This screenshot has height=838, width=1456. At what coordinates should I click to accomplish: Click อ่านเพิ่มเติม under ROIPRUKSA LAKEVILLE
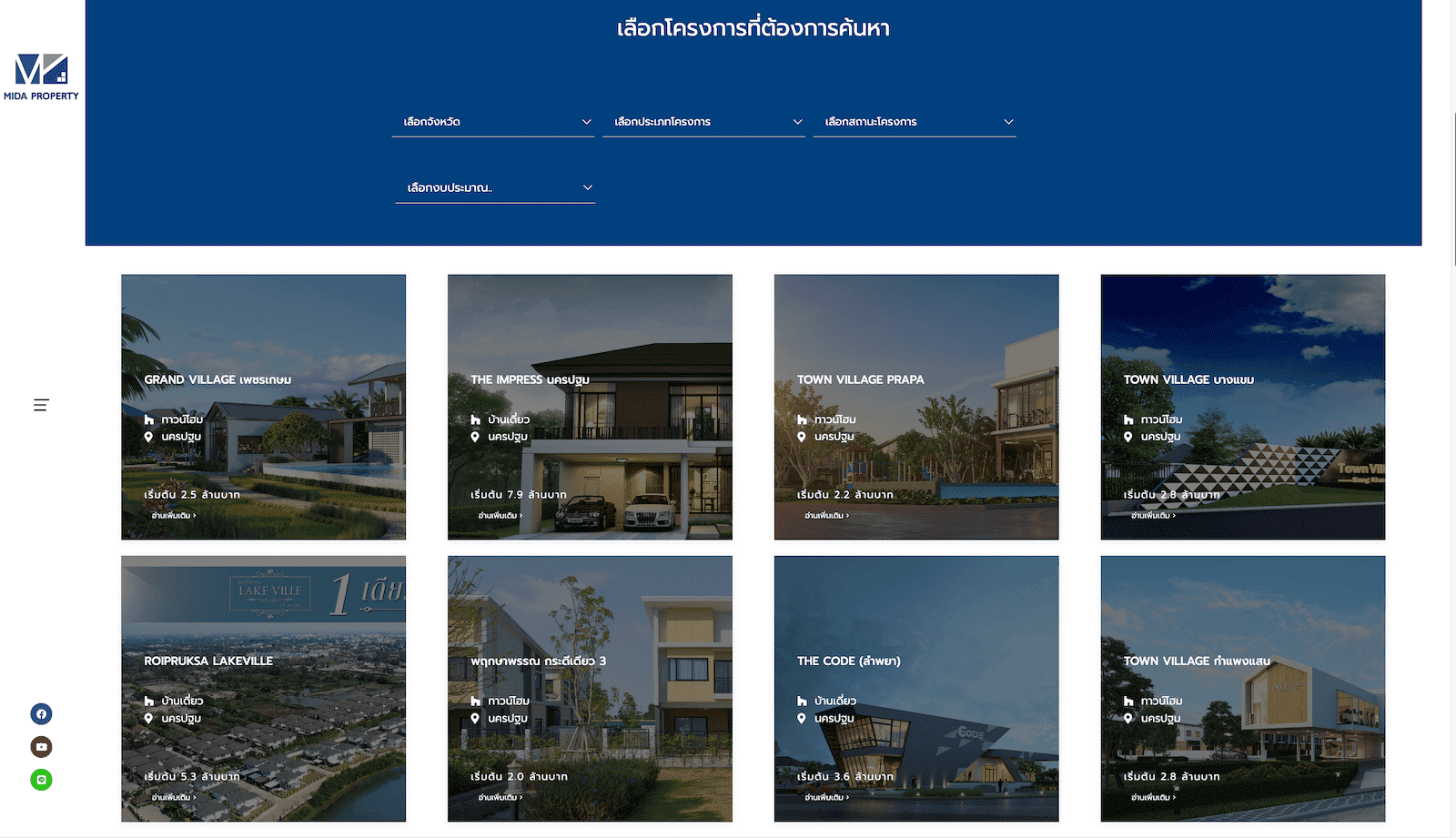tap(174, 797)
